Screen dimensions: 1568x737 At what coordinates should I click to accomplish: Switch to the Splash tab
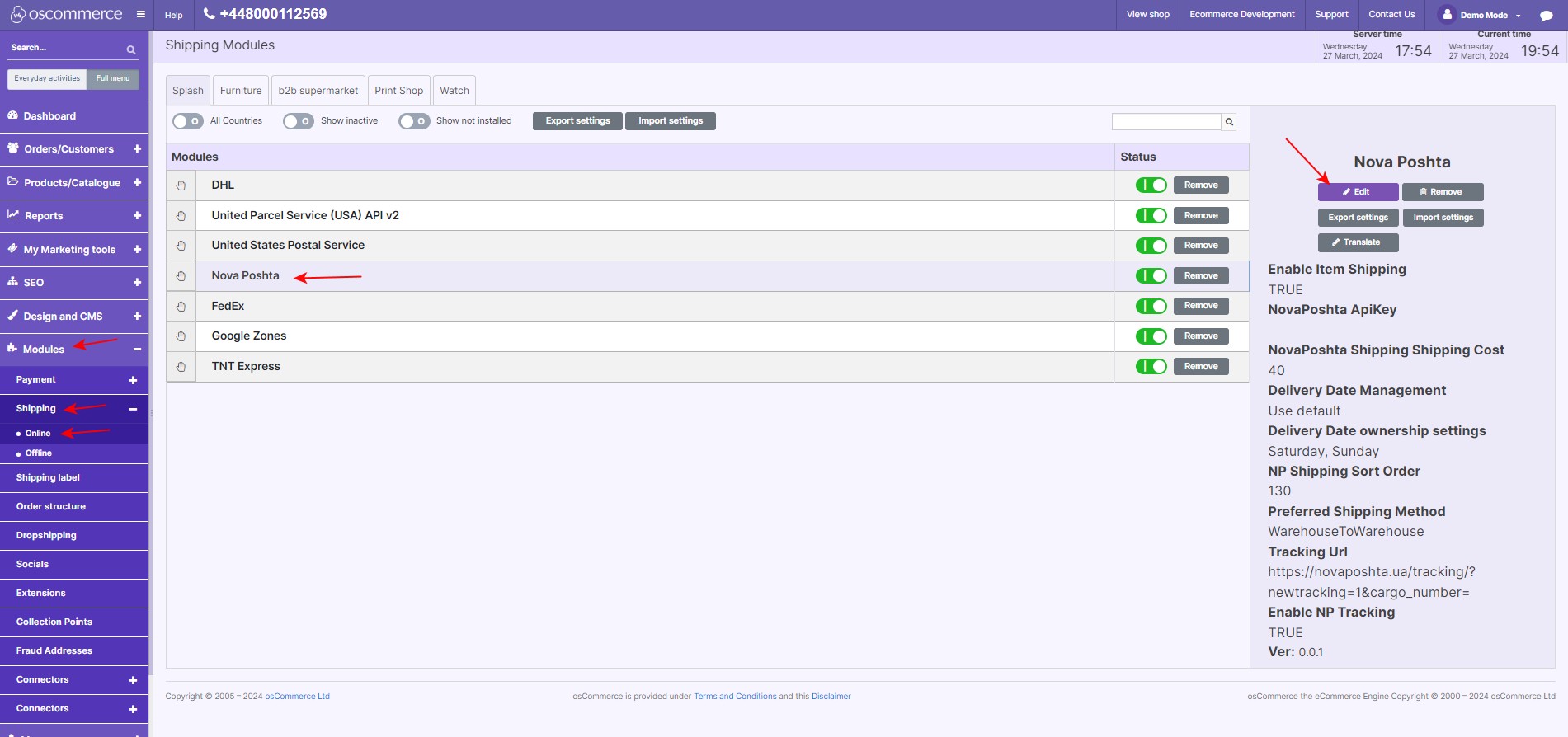click(x=188, y=91)
